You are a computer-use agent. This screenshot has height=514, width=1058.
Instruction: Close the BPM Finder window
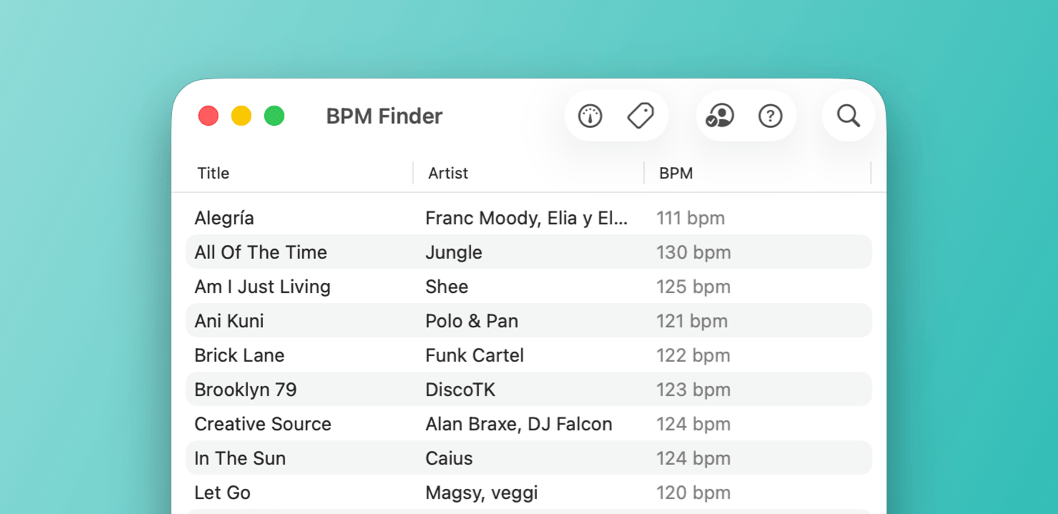(208, 116)
